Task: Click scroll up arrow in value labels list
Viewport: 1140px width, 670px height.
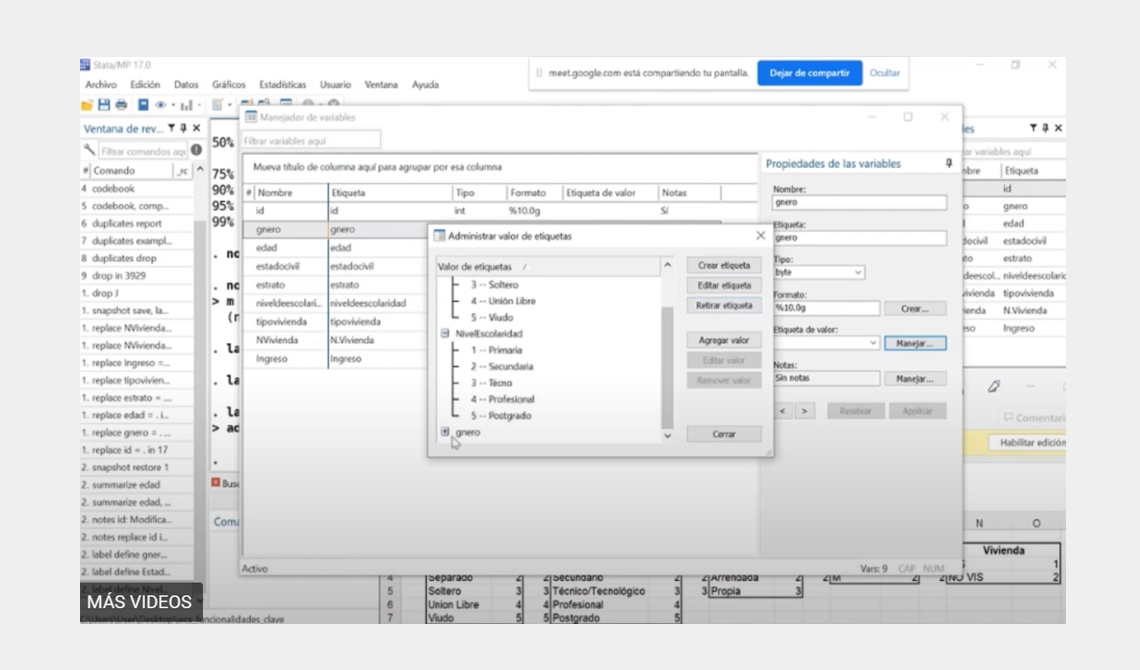Action: pos(667,266)
